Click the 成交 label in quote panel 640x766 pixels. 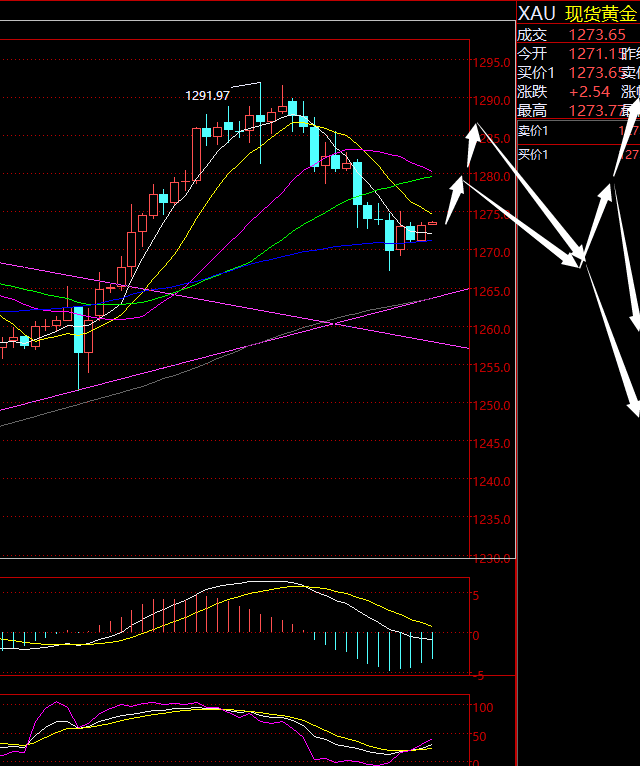pyautogui.click(x=532, y=35)
